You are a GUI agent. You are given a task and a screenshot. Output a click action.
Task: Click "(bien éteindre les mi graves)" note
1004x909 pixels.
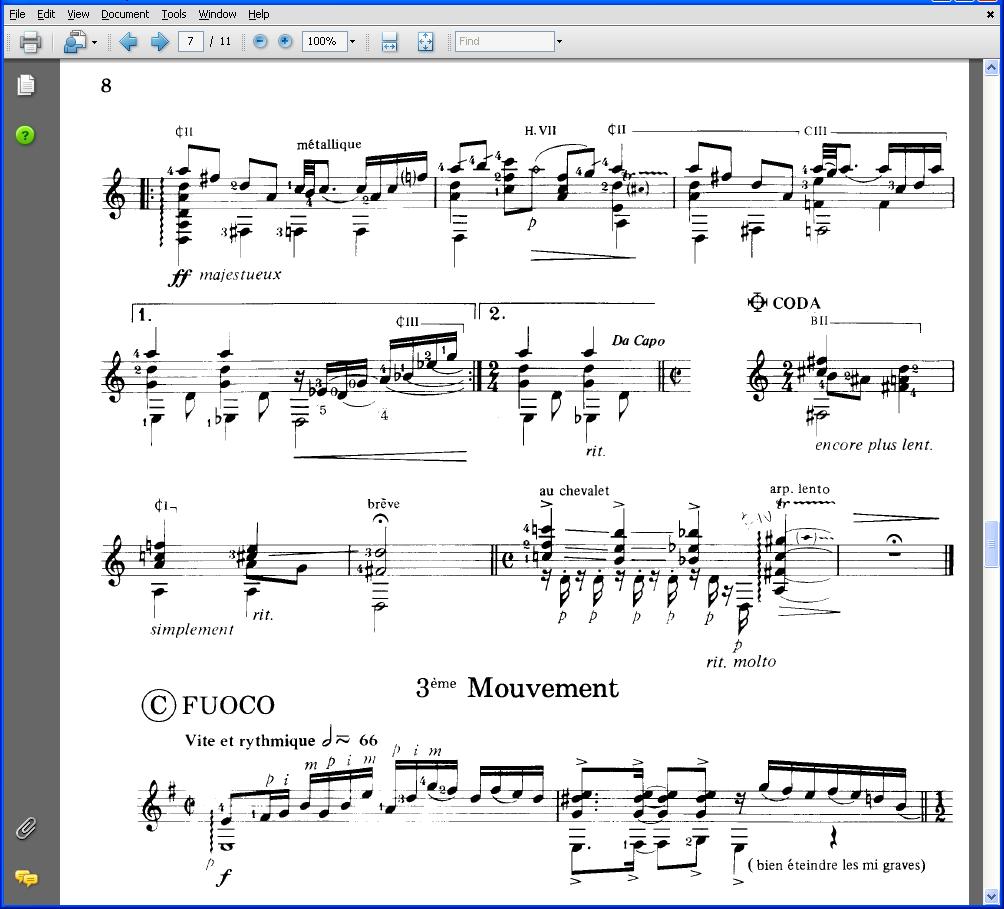click(837, 865)
